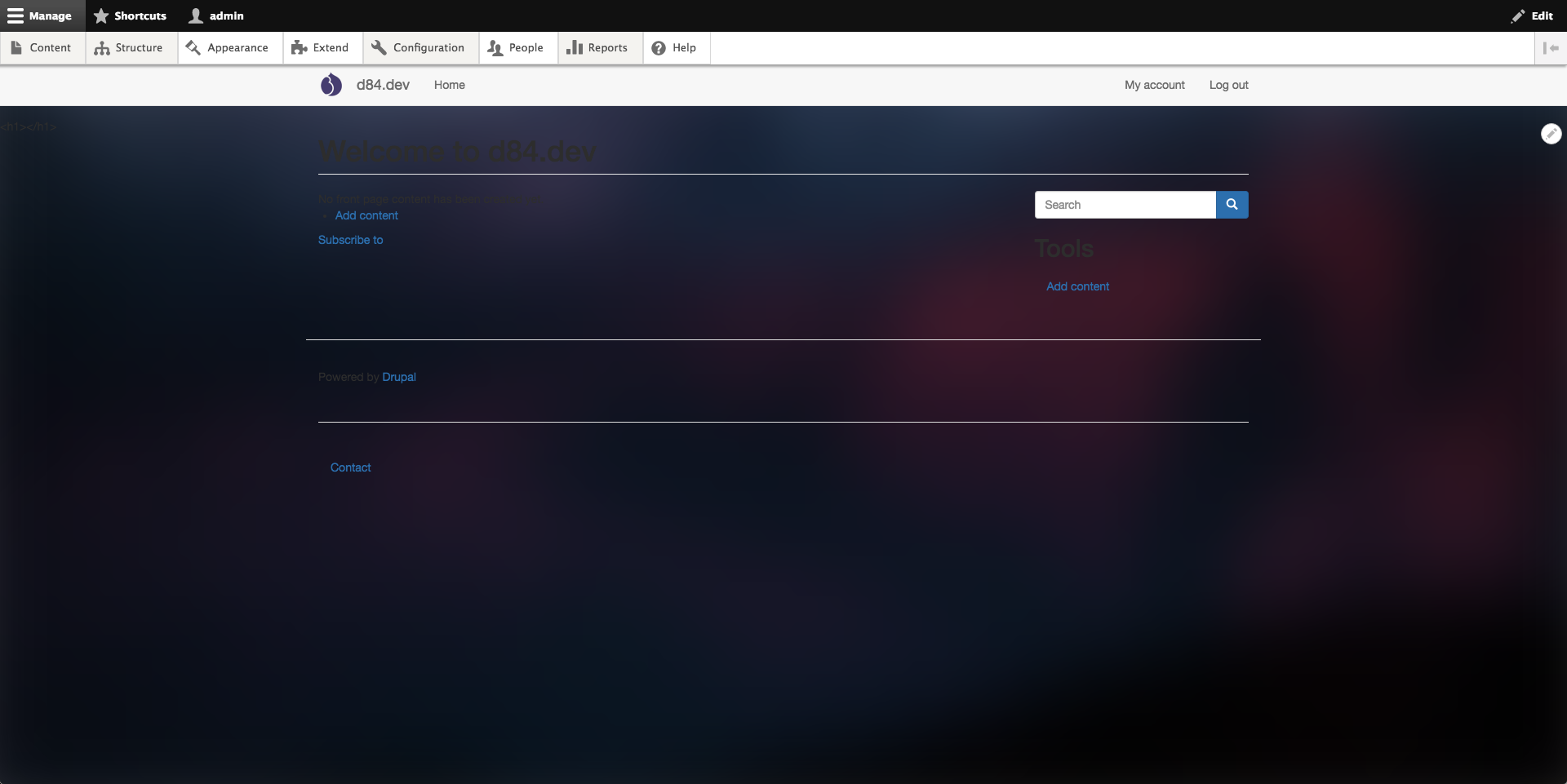Click the Drupal droplet site logo

(331, 85)
